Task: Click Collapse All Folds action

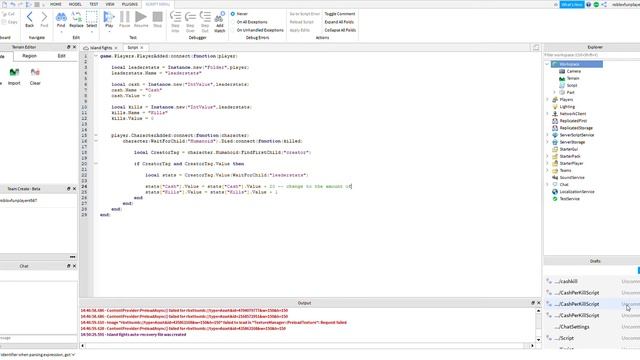Action: pyautogui.click(x=340, y=30)
